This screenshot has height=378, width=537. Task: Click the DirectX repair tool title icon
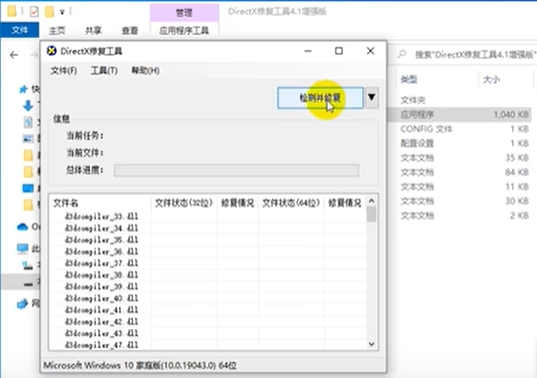(x=51, y=51)
